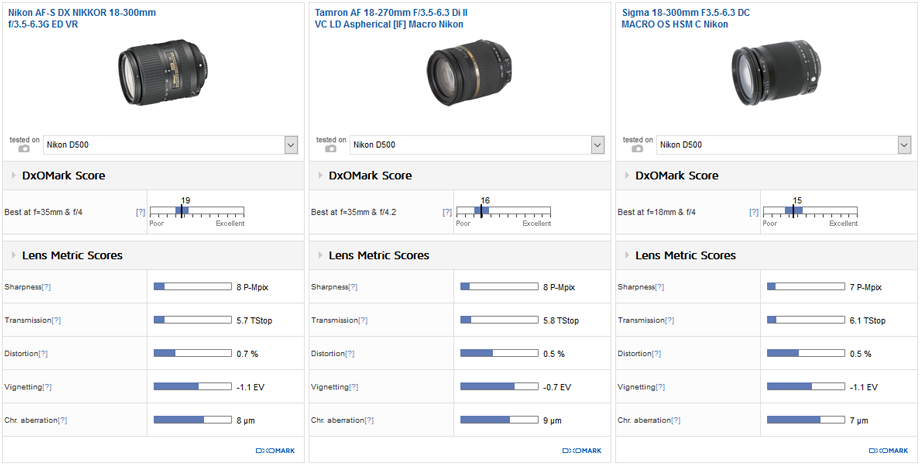Click '0.7 %' distortion value in Nikon panel

248,354
